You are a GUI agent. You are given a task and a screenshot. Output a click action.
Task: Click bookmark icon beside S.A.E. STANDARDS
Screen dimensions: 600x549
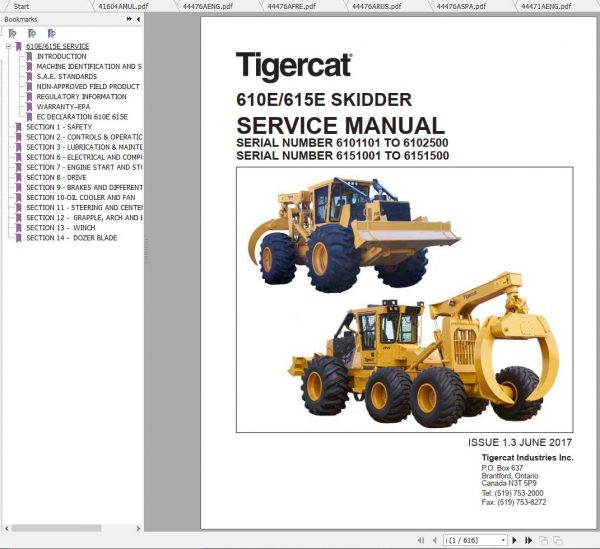pyautogui.click(x=29, y=77)
